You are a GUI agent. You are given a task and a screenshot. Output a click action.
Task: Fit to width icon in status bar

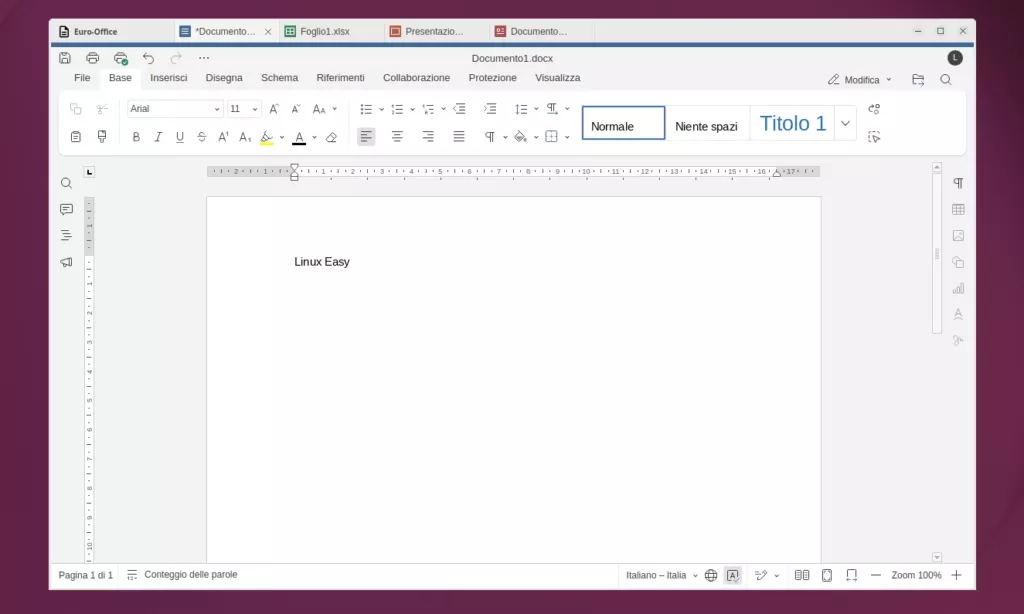click(852, 575)
